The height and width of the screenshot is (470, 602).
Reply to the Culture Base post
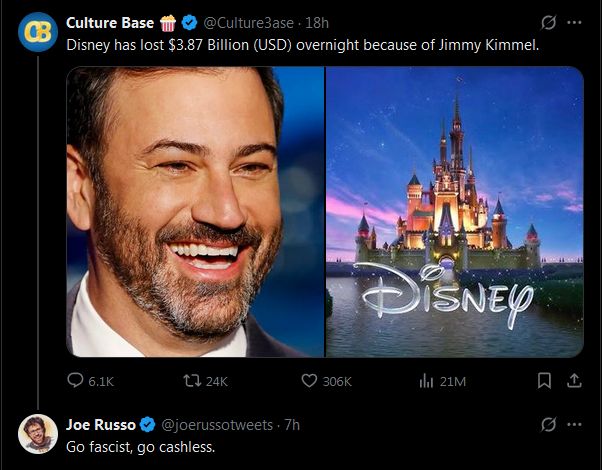(76, 381)
